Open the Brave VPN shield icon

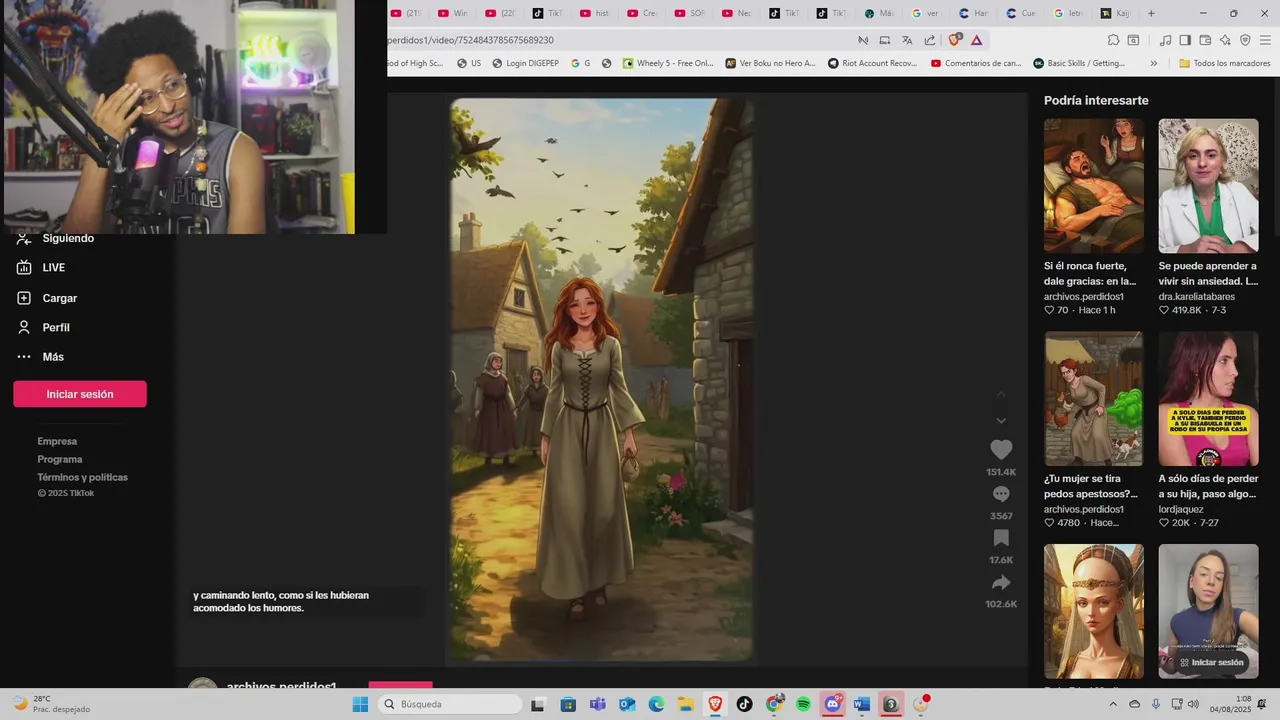click(x=1245, y=40)
